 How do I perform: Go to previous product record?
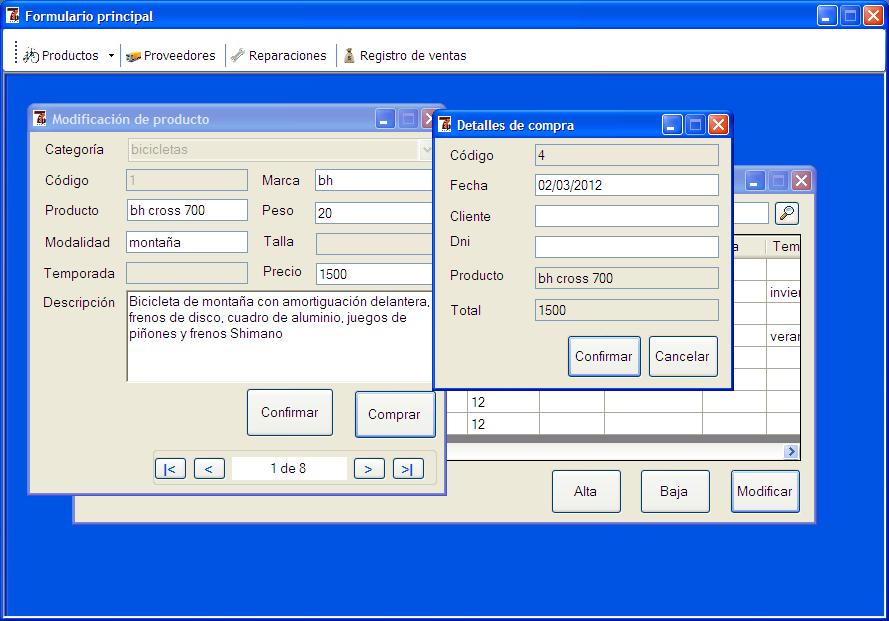tap(209, 469)
